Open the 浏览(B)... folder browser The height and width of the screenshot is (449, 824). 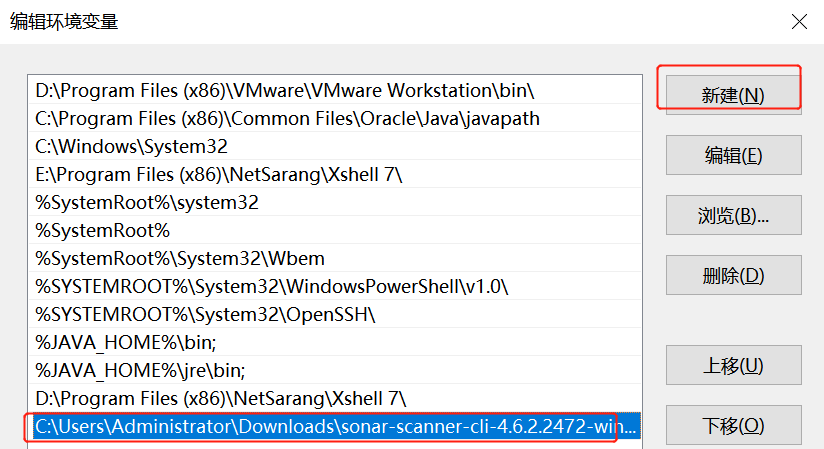coord(734,215)
